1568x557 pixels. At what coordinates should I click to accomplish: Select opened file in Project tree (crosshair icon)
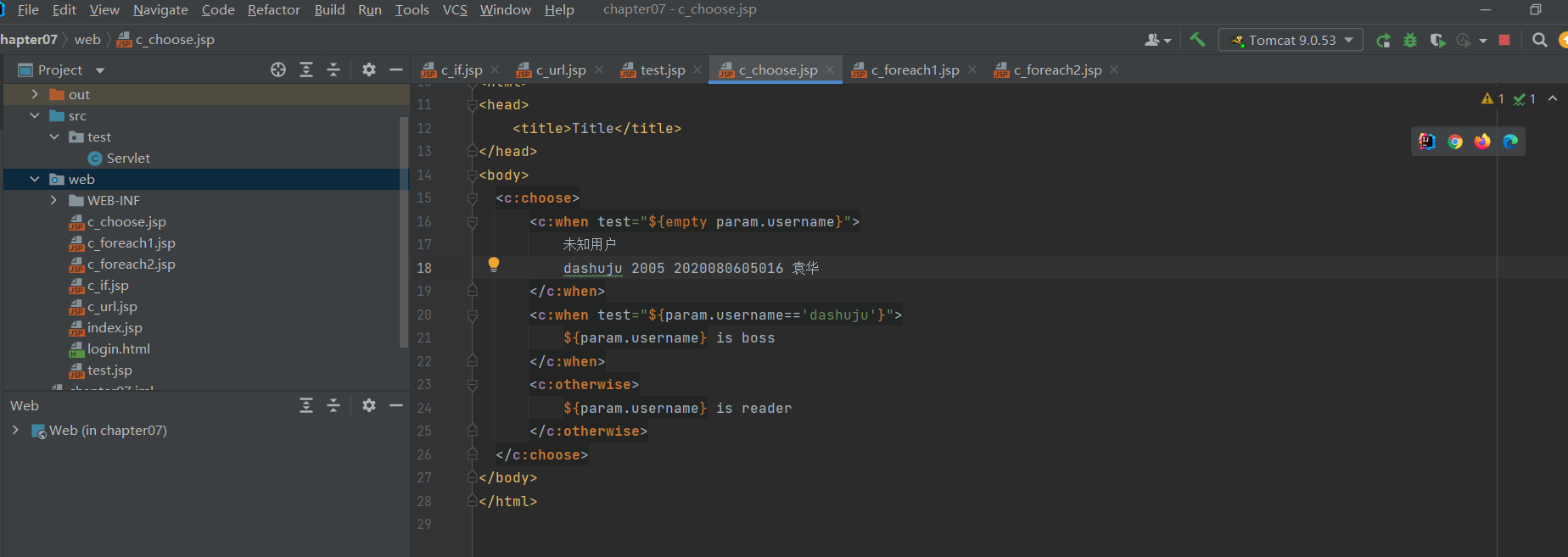pyautogui.click(x=278, y=70)
